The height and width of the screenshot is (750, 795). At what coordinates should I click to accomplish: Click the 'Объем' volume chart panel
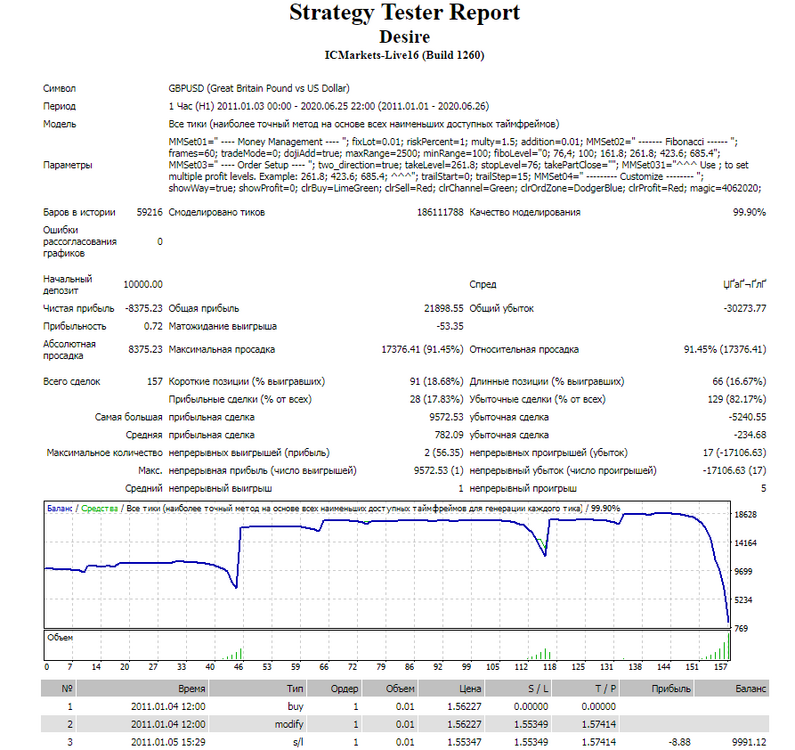tap(387, 645)
